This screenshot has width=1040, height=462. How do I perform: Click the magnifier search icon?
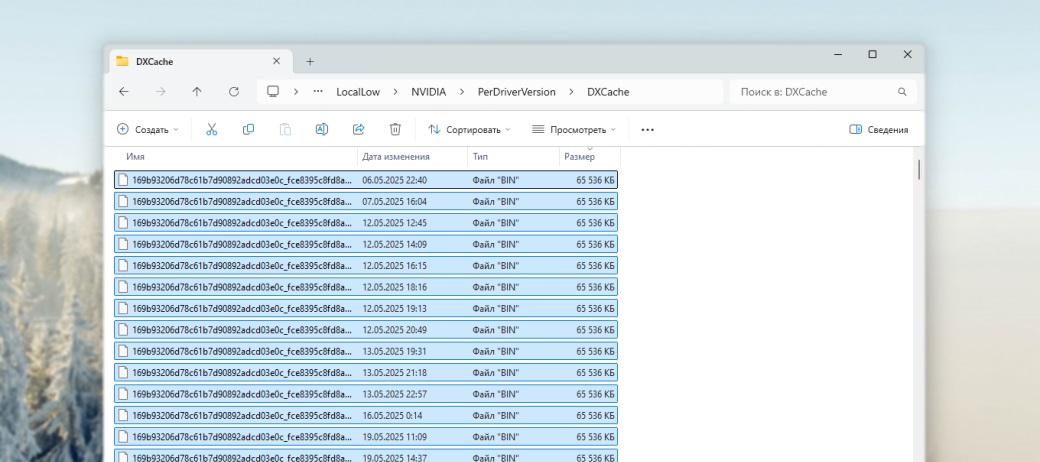pos(902,92)
